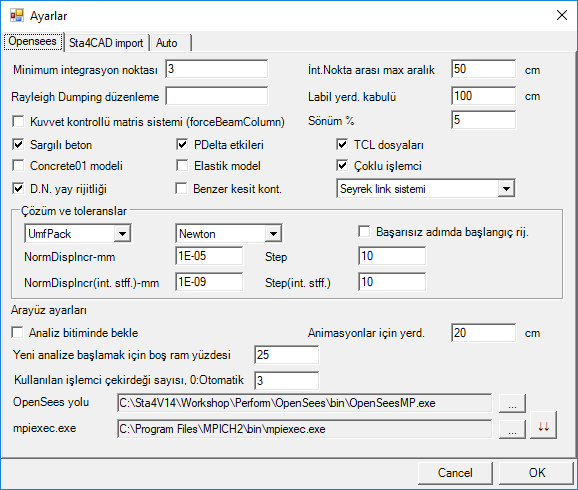
Task: Click the OK button
Action: 536,473
